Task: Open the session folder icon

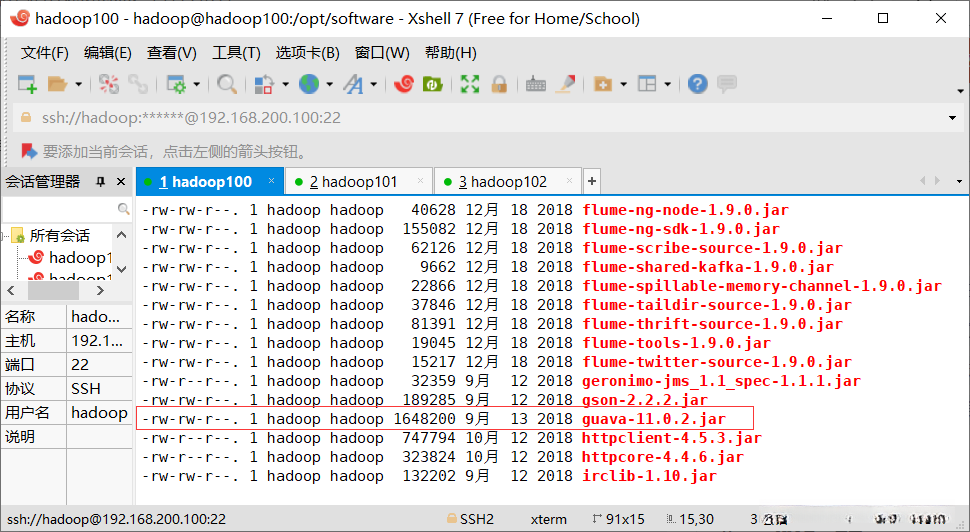Action: click(x=58, y=84)
